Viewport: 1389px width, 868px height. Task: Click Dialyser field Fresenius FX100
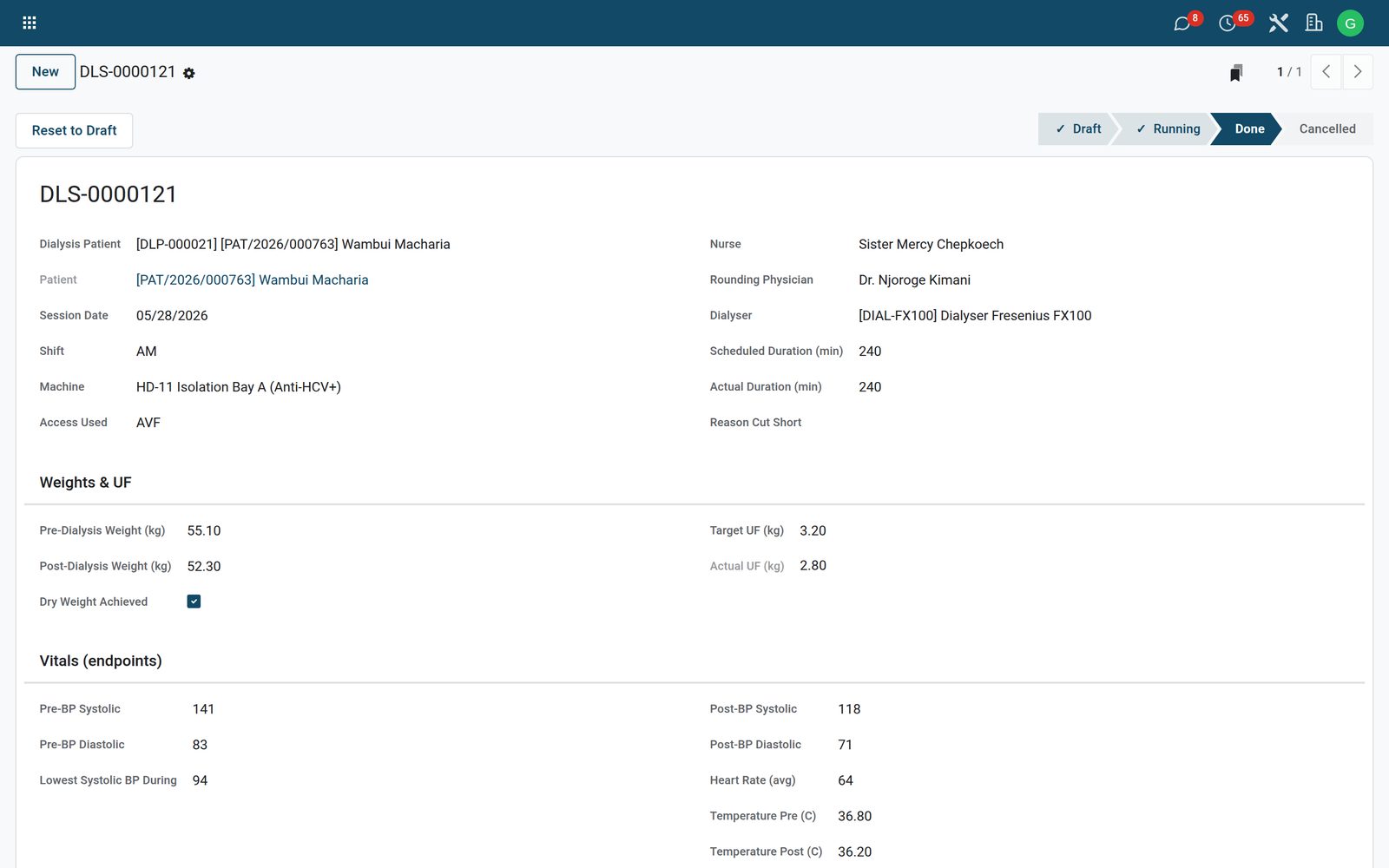(975, 315)
